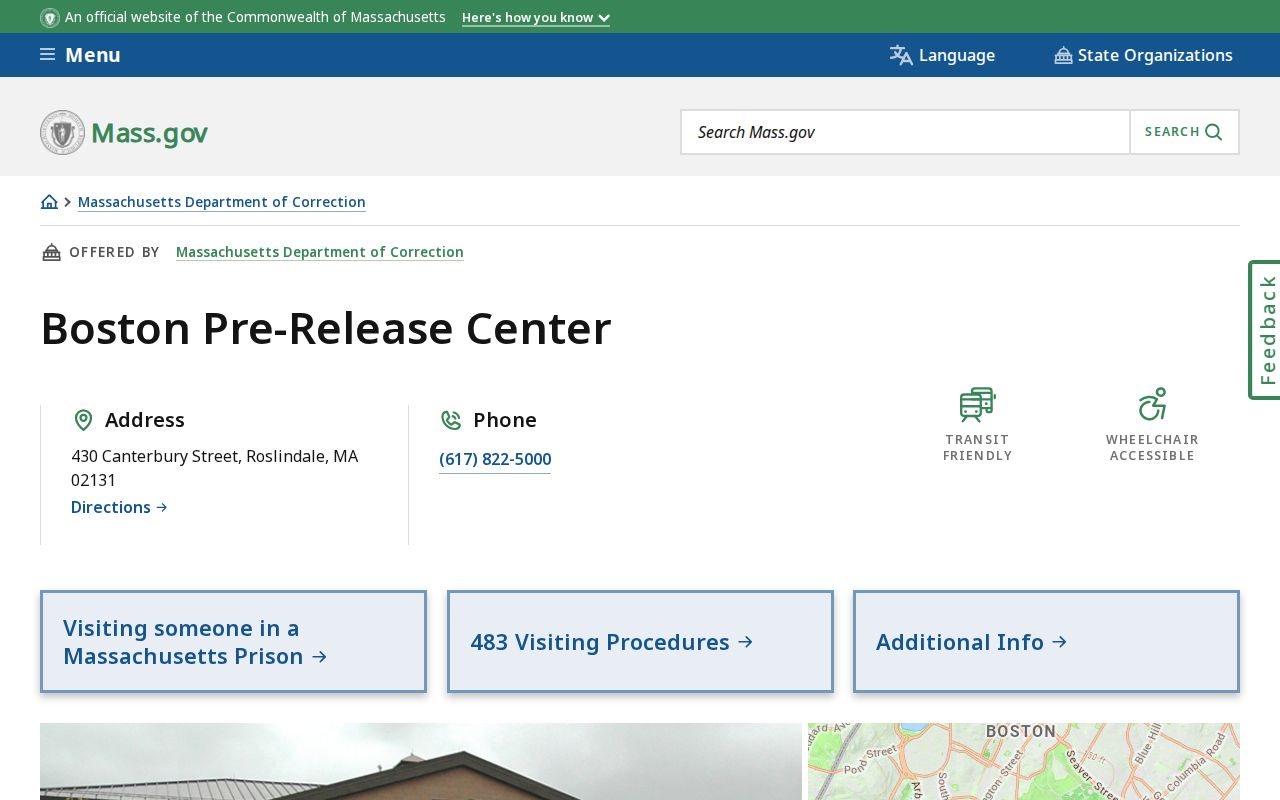Focus the Search Mass.gov input field
Image resolution: width=1280 pixels, height=800 pixels.
coord(905,132)
